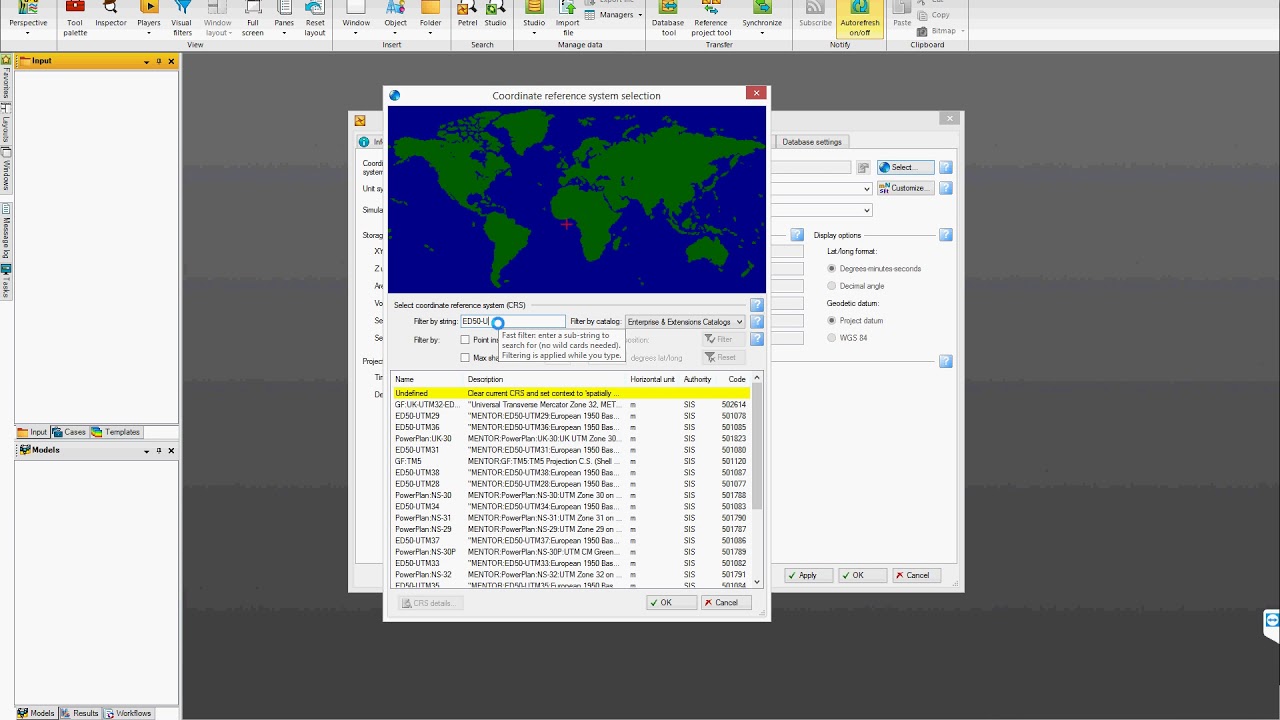1280x720 pixels.
Task: Select Project datum radio button
Action: 832,321
